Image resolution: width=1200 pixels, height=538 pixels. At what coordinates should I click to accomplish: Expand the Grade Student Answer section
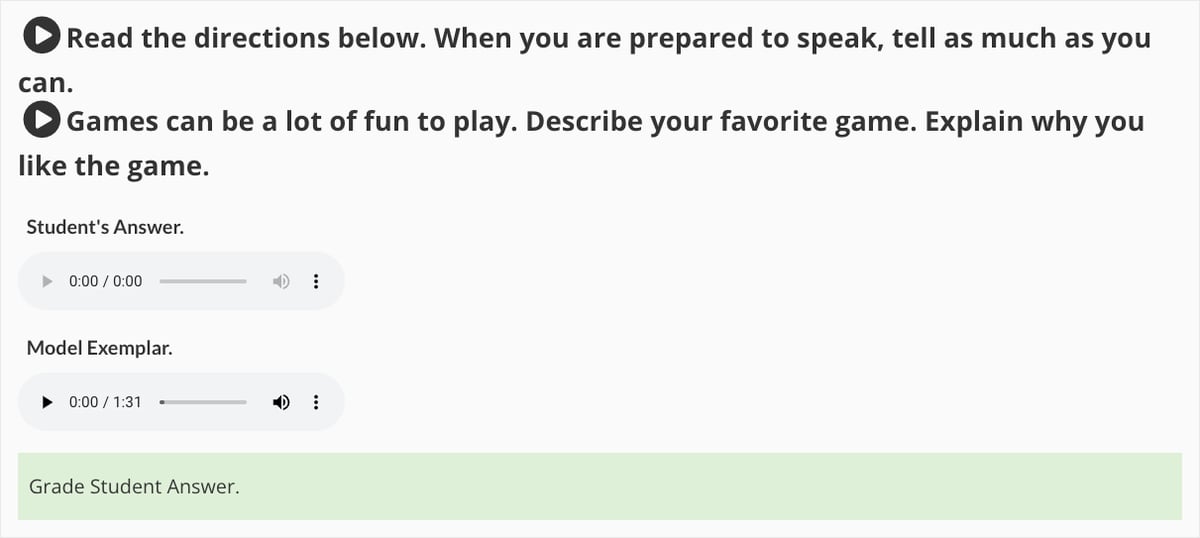click(600, 487)
